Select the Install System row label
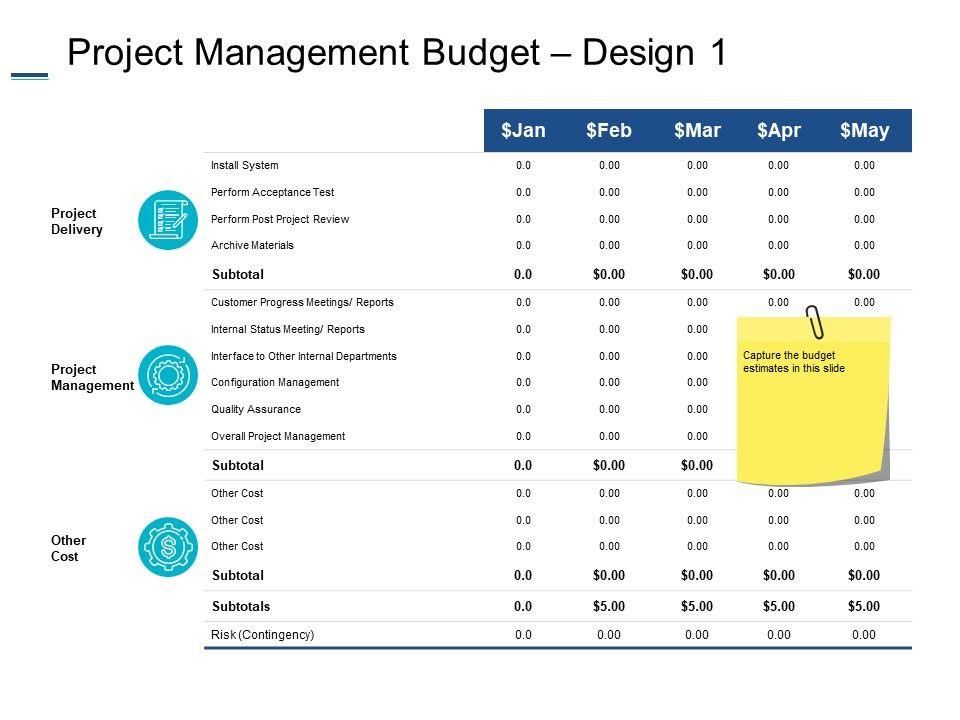Screen dimensions: 960x720 245,165
